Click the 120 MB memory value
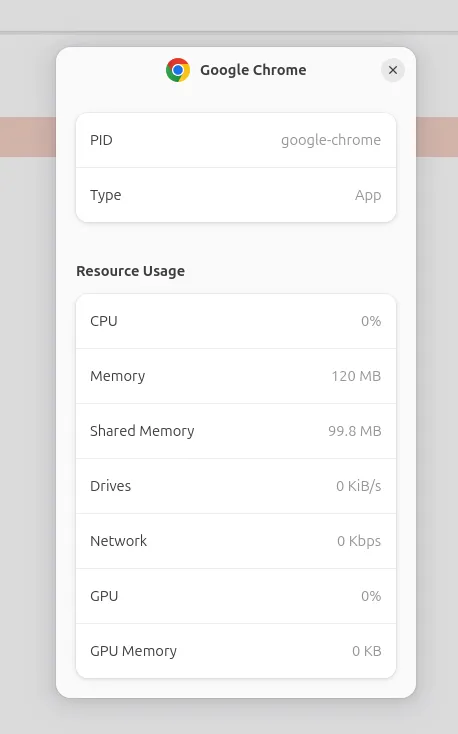Viewport: 458px width, 734px height. pos(356,376)
